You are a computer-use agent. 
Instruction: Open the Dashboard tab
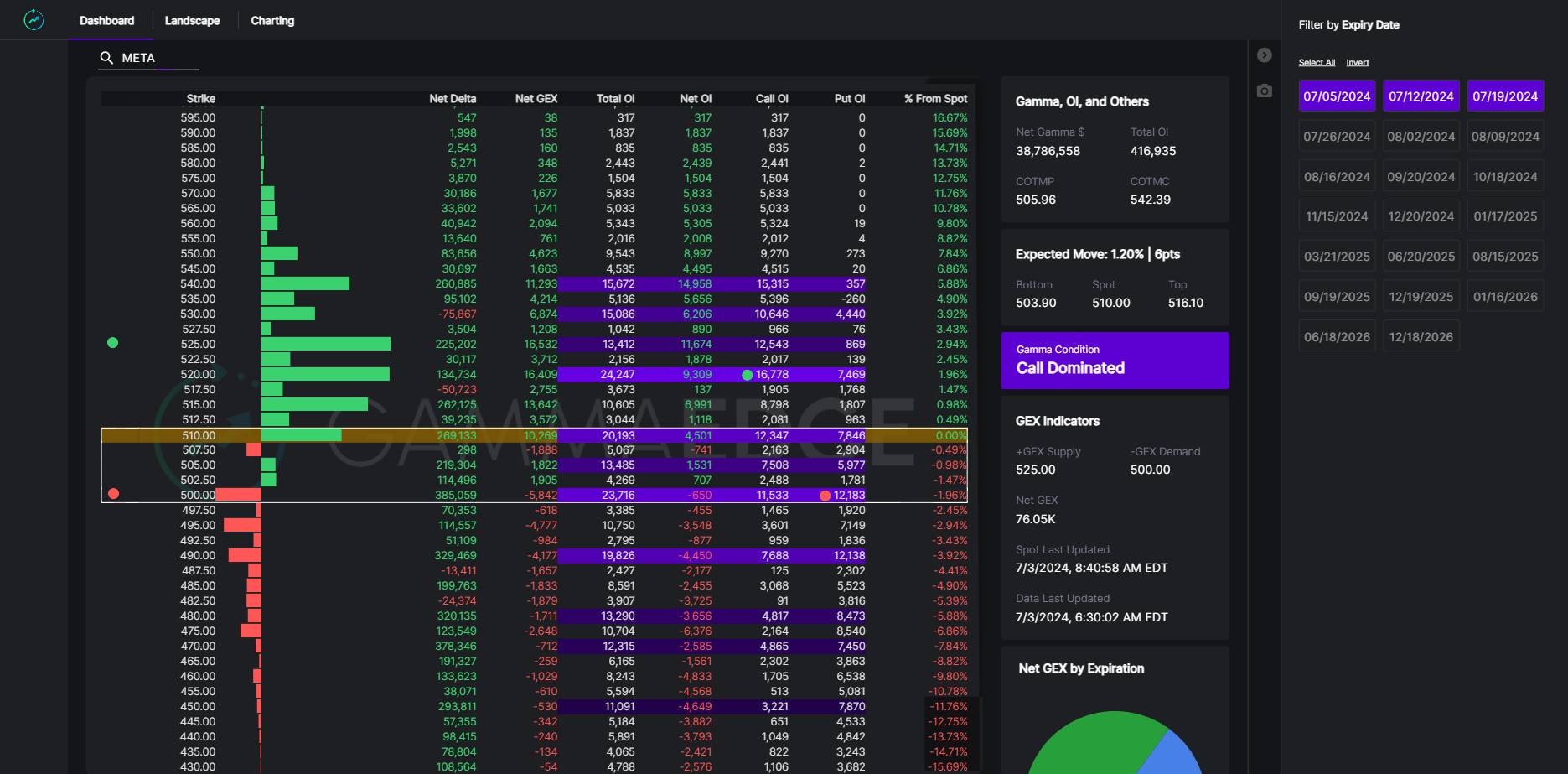click(106, 20)
